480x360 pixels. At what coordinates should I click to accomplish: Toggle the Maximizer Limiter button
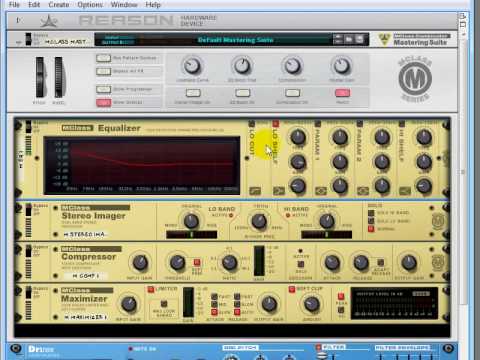pyautogui.click(x=151, y=289)
